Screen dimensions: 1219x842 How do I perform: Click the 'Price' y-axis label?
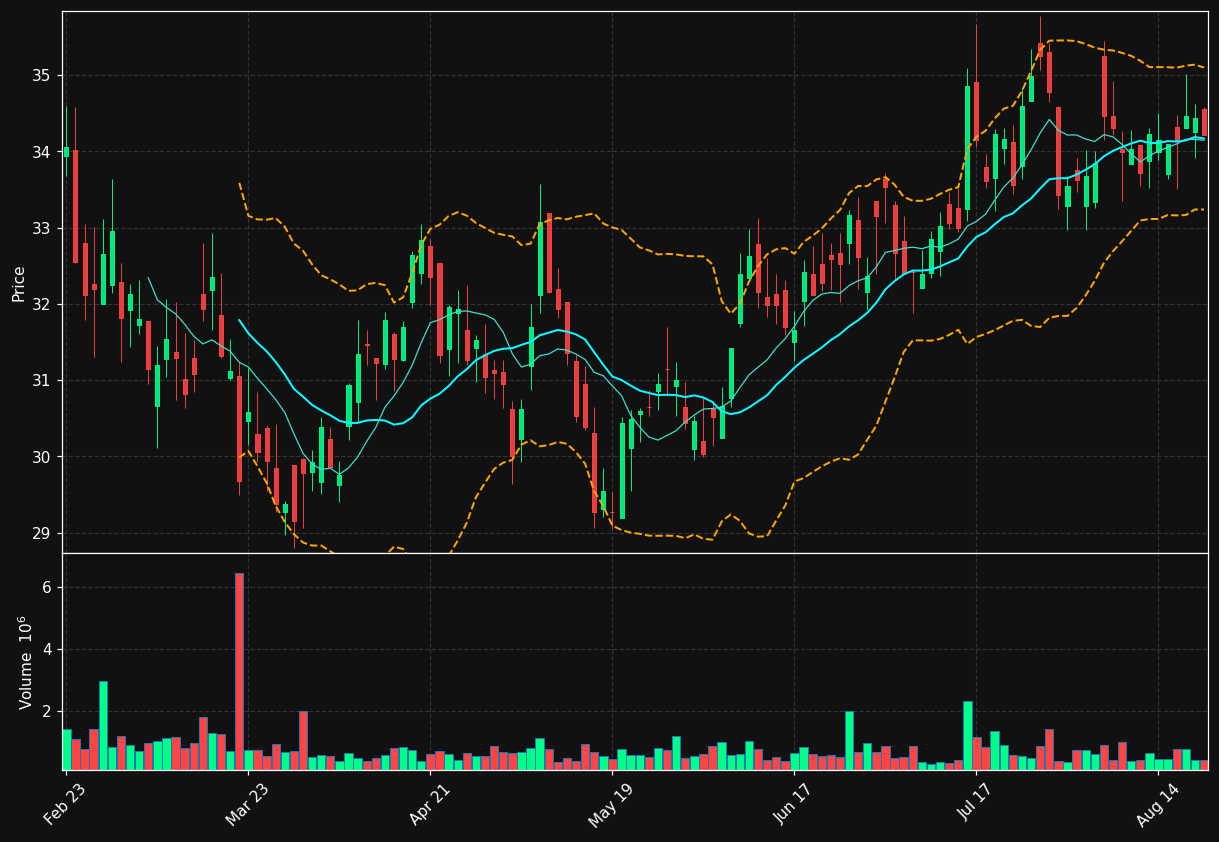[x=19, y=283]
